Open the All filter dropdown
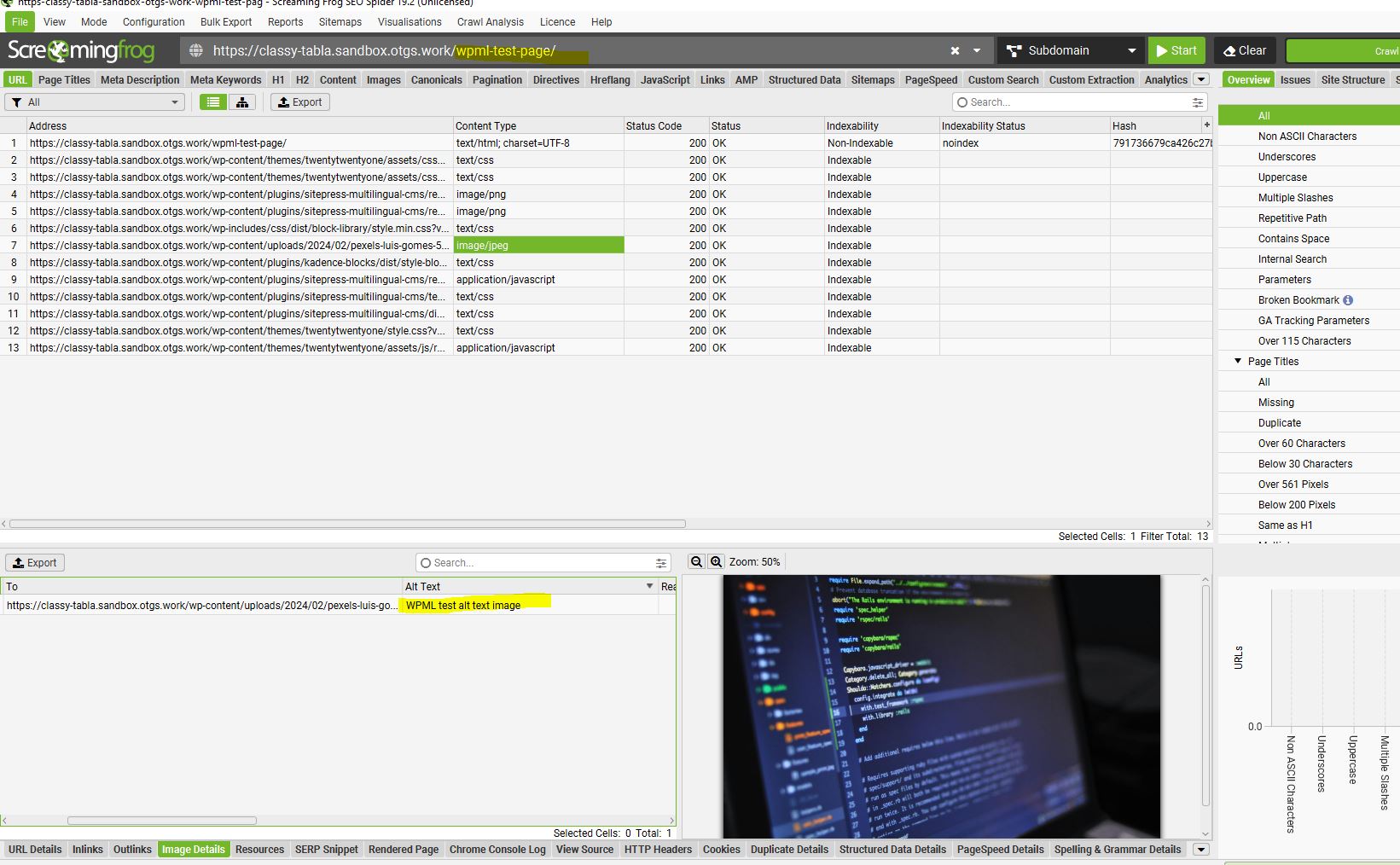This screenshot has height=865, width=1400. [95, 102]
